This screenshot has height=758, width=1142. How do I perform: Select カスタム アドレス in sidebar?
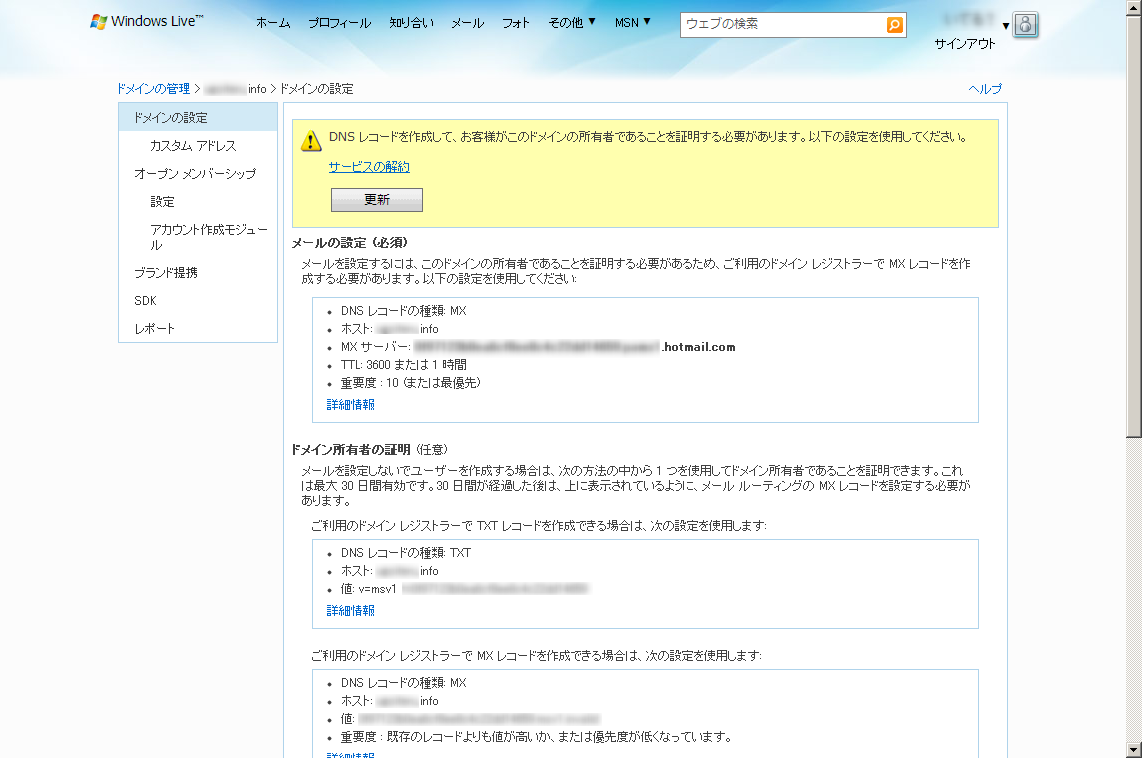pyautogui.click(x=193, y=146)
